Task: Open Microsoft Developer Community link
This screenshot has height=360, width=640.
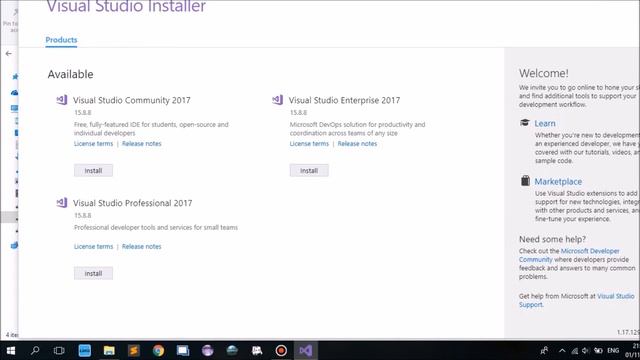Action: 569,255
